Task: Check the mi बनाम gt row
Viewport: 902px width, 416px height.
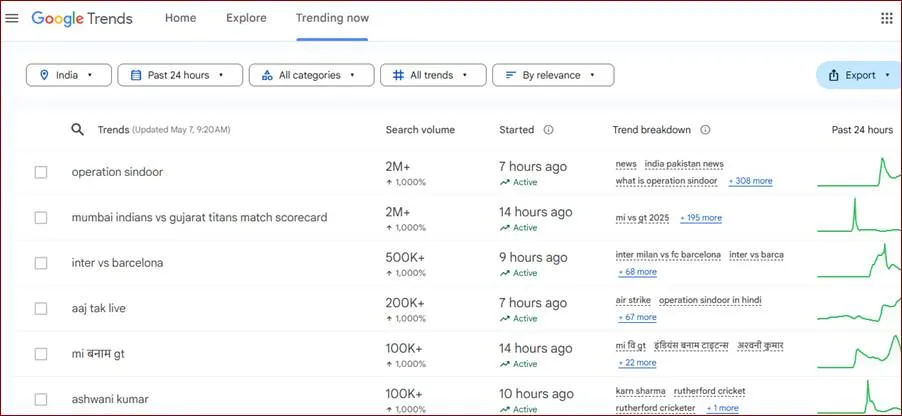Action: pos(41,354)
